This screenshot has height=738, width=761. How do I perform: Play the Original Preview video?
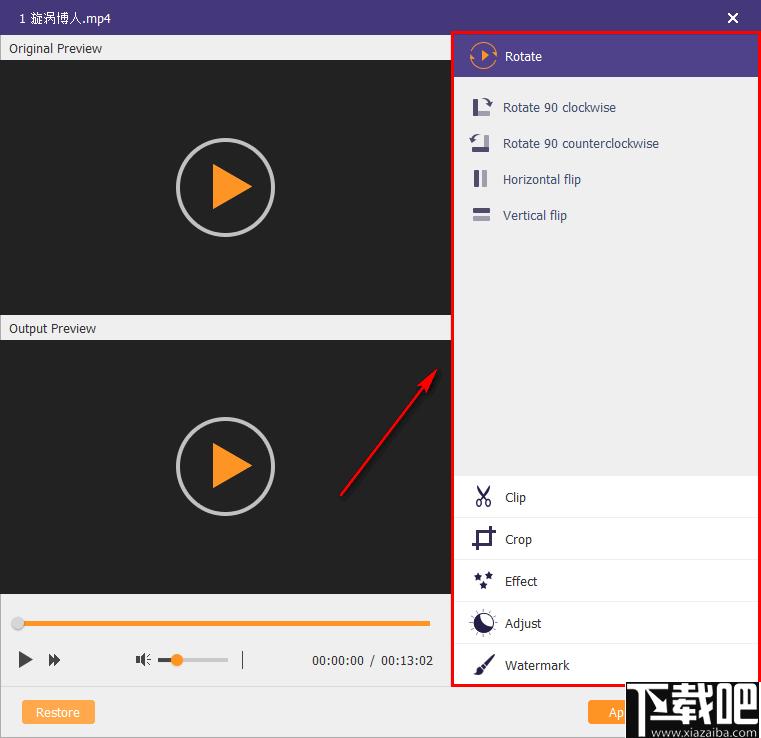coord(225,187)
